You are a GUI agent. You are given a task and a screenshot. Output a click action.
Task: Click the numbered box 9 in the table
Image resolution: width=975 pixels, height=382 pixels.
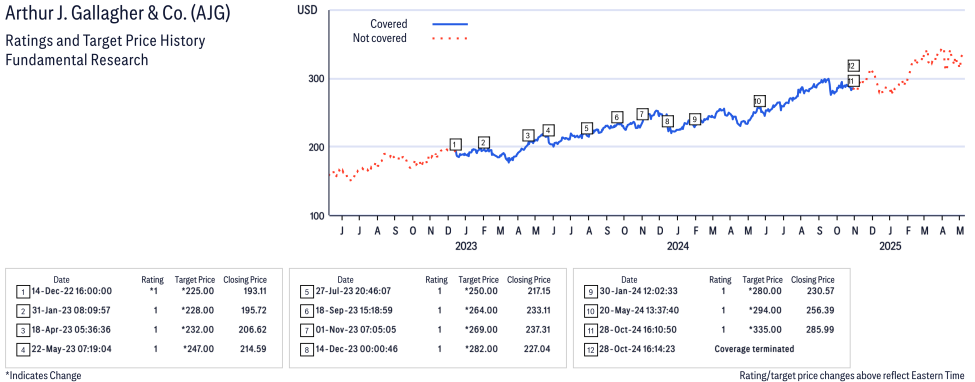(591, 291)
